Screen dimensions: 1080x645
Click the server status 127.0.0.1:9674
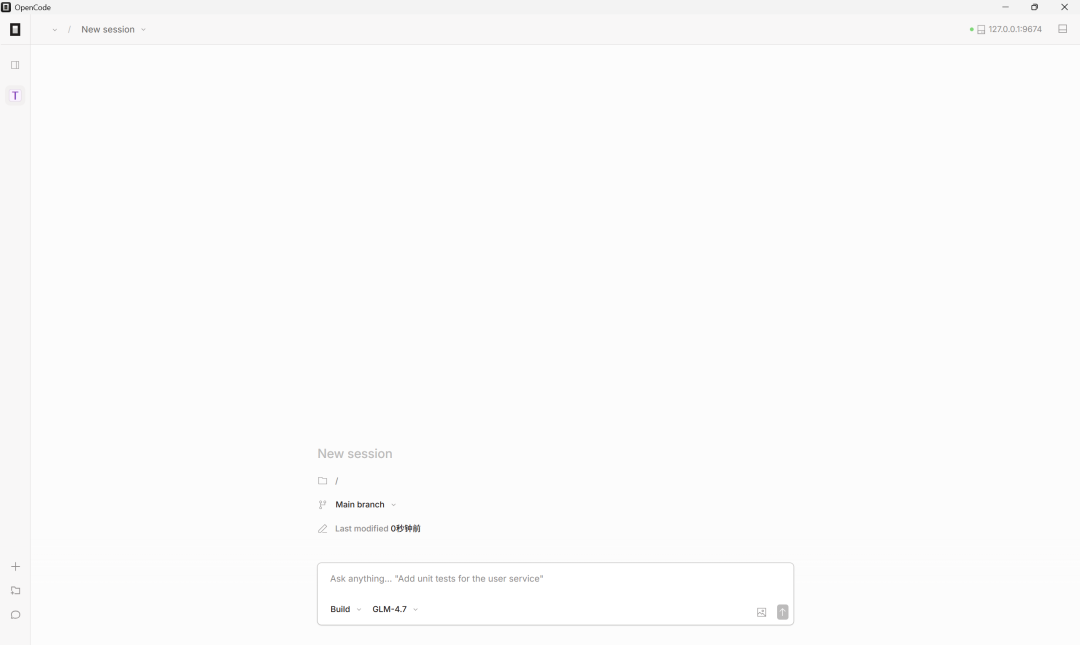(1006, 30)
